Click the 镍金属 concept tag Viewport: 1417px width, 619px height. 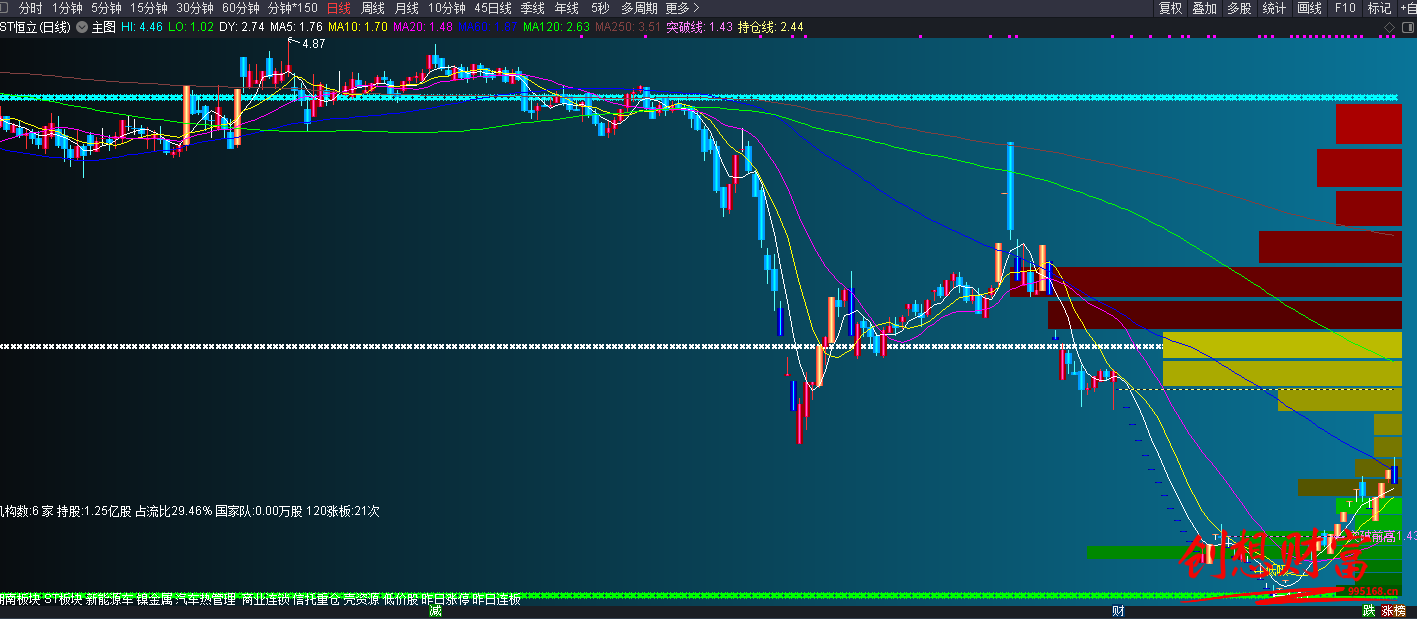155,600
